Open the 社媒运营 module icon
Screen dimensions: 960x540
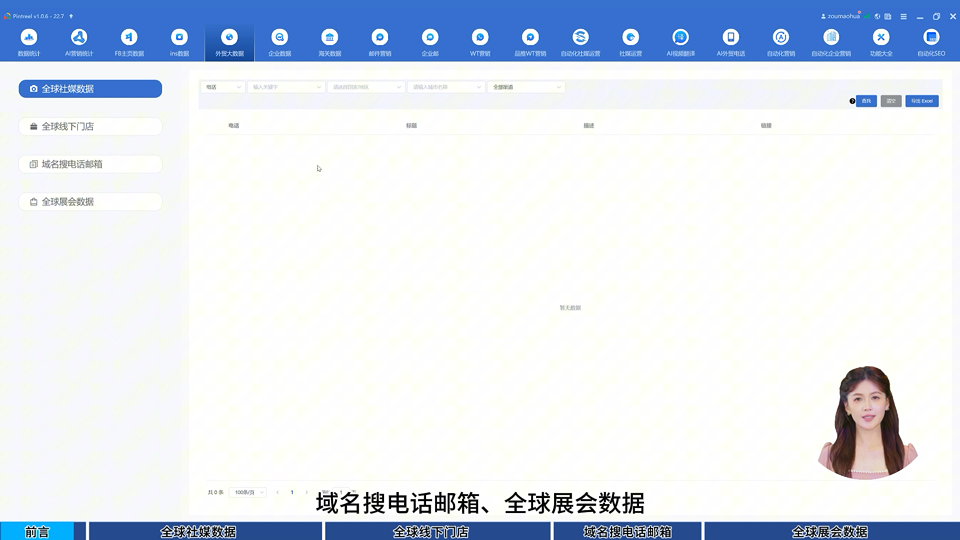click(631, 37)
